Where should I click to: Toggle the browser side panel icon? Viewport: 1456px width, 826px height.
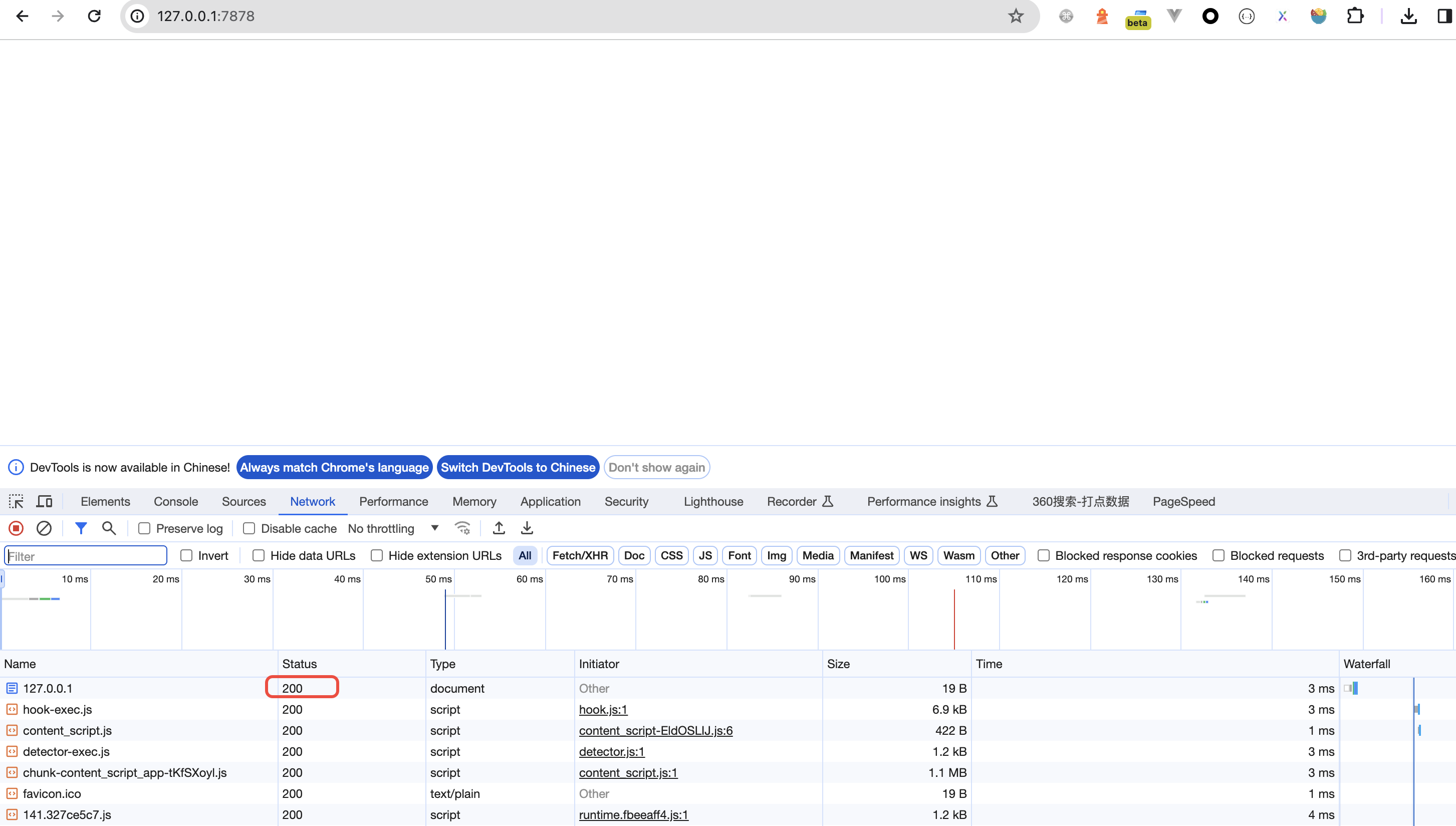1444,16
